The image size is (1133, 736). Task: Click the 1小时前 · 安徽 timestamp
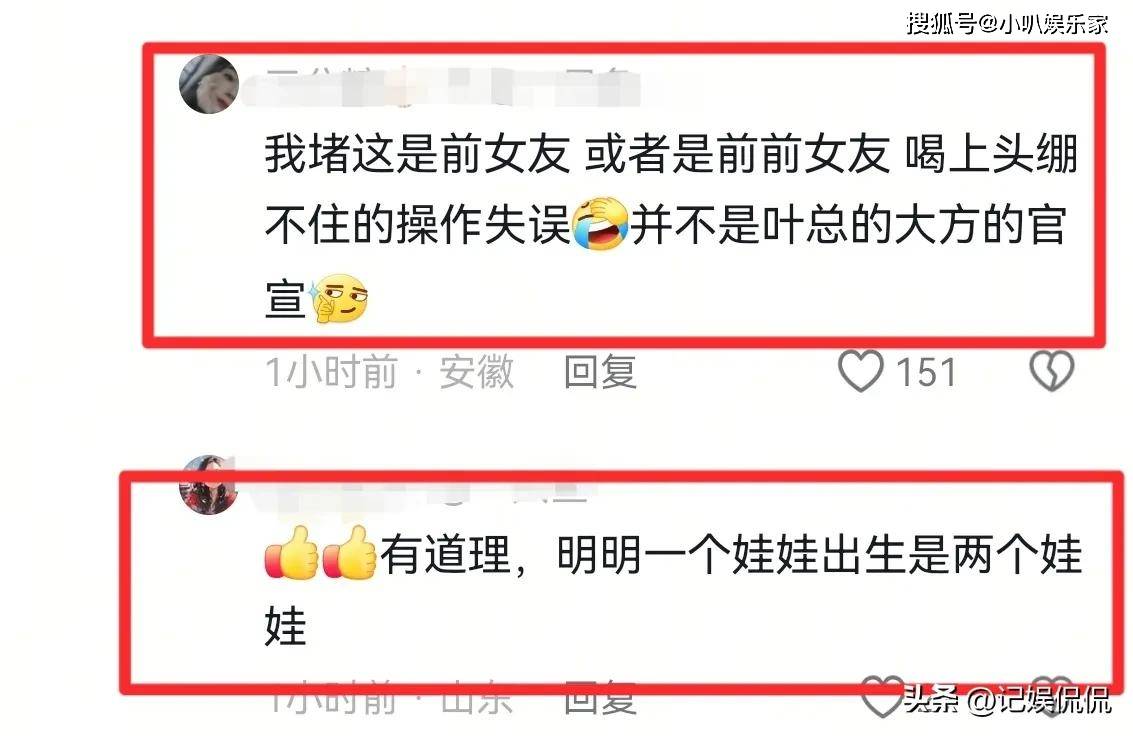(x=390, y=372)
